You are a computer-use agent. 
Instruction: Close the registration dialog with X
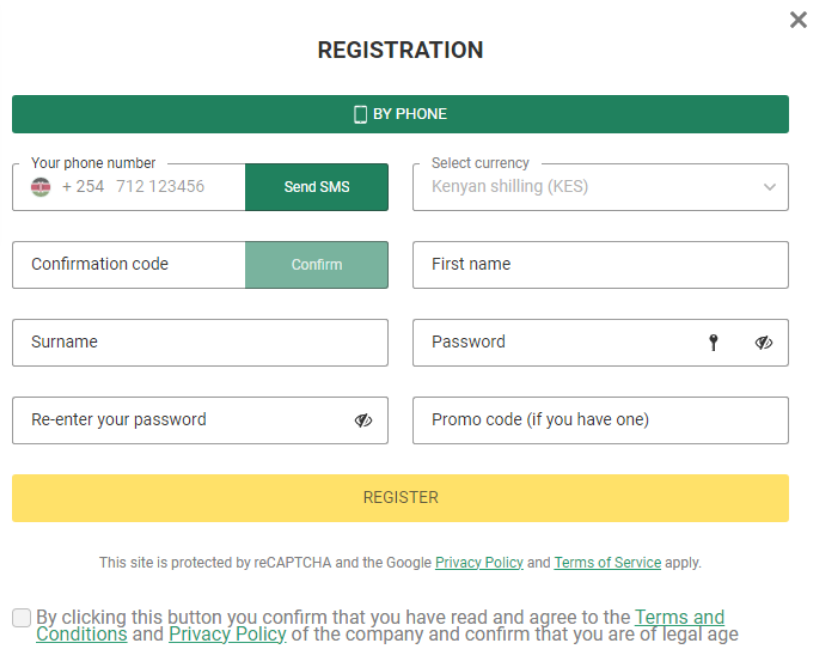coord(798,20)
